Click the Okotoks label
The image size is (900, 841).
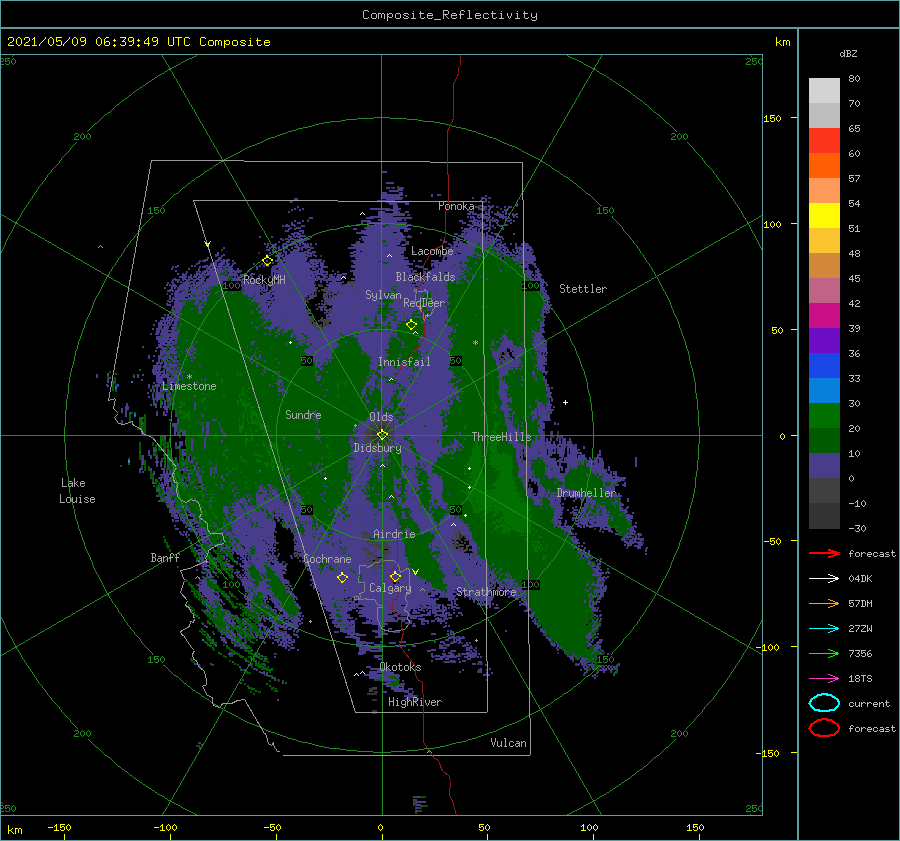pyautogui.click(x=400, y=667)
